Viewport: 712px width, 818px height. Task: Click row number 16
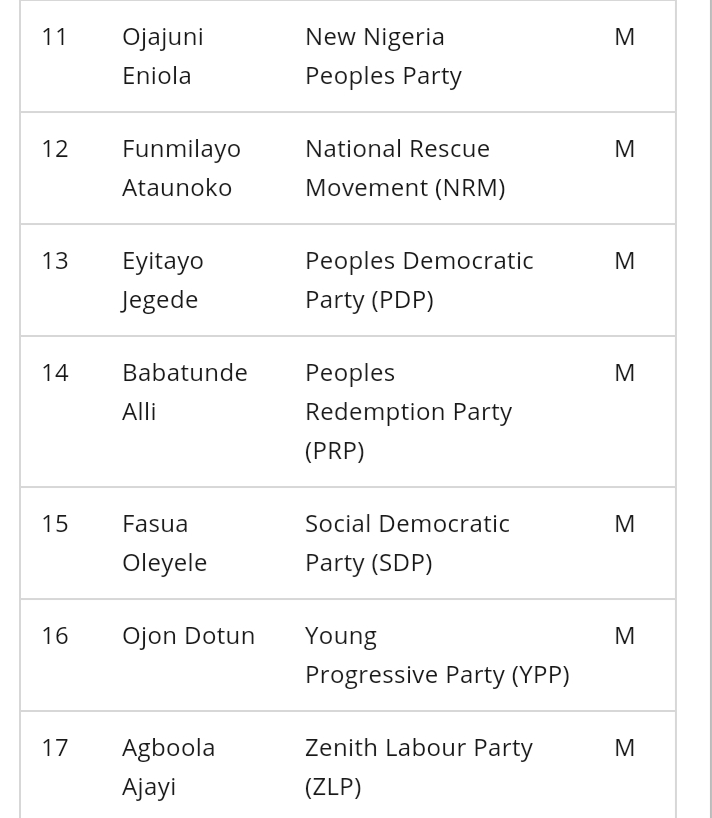55,636
